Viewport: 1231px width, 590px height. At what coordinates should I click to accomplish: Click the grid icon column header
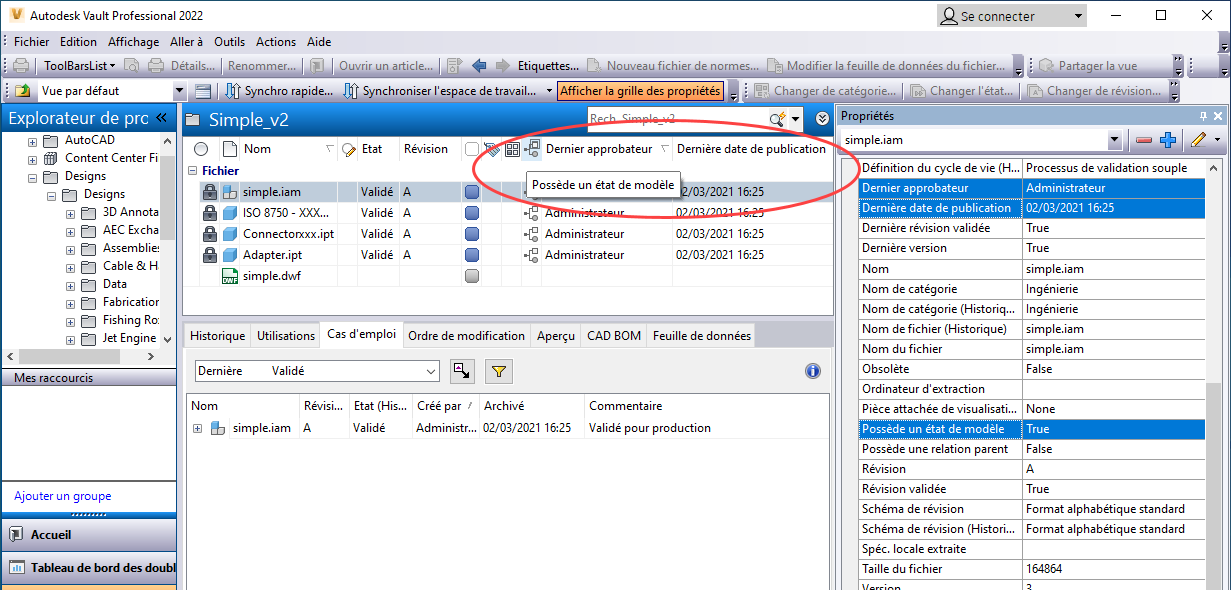512,150
